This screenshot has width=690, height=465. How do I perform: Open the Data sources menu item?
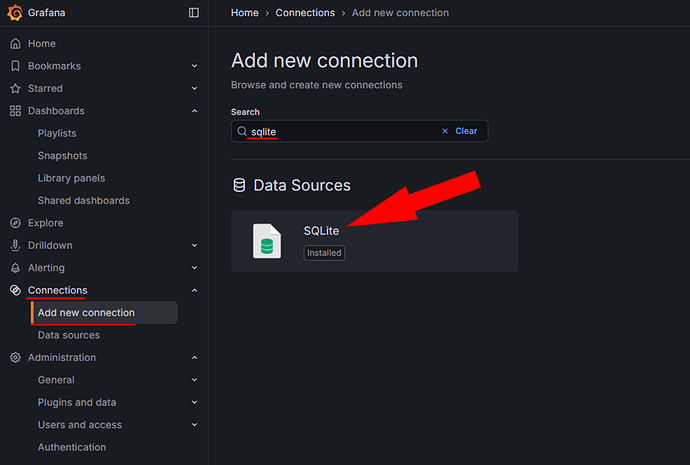click(68, 335)
